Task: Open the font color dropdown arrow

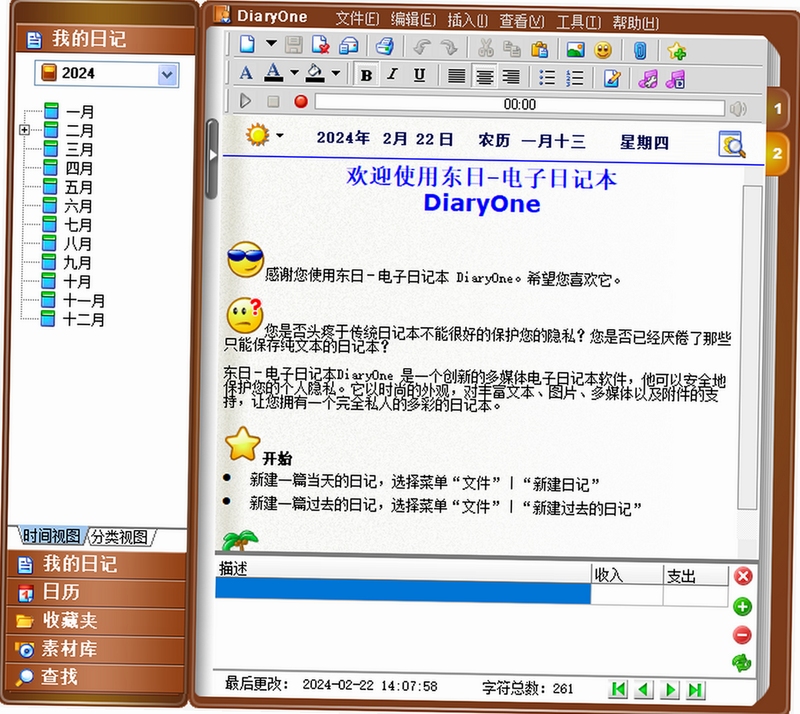Action: point(294,72)
